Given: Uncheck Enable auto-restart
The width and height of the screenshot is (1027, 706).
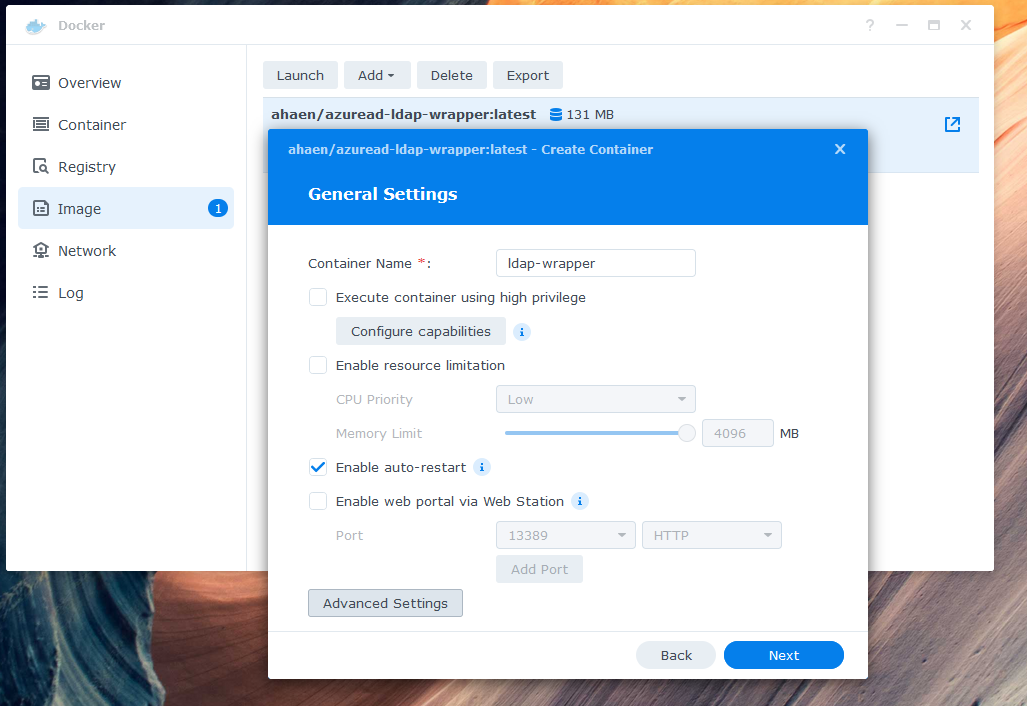Looking at the screenshot, I should [318, 468].
